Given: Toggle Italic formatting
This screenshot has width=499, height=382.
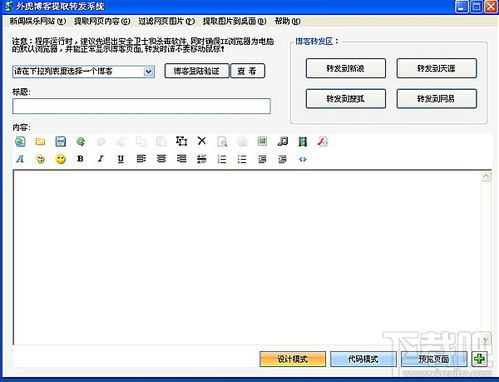Looking at the screenshot, I should (x=100, y=159).
